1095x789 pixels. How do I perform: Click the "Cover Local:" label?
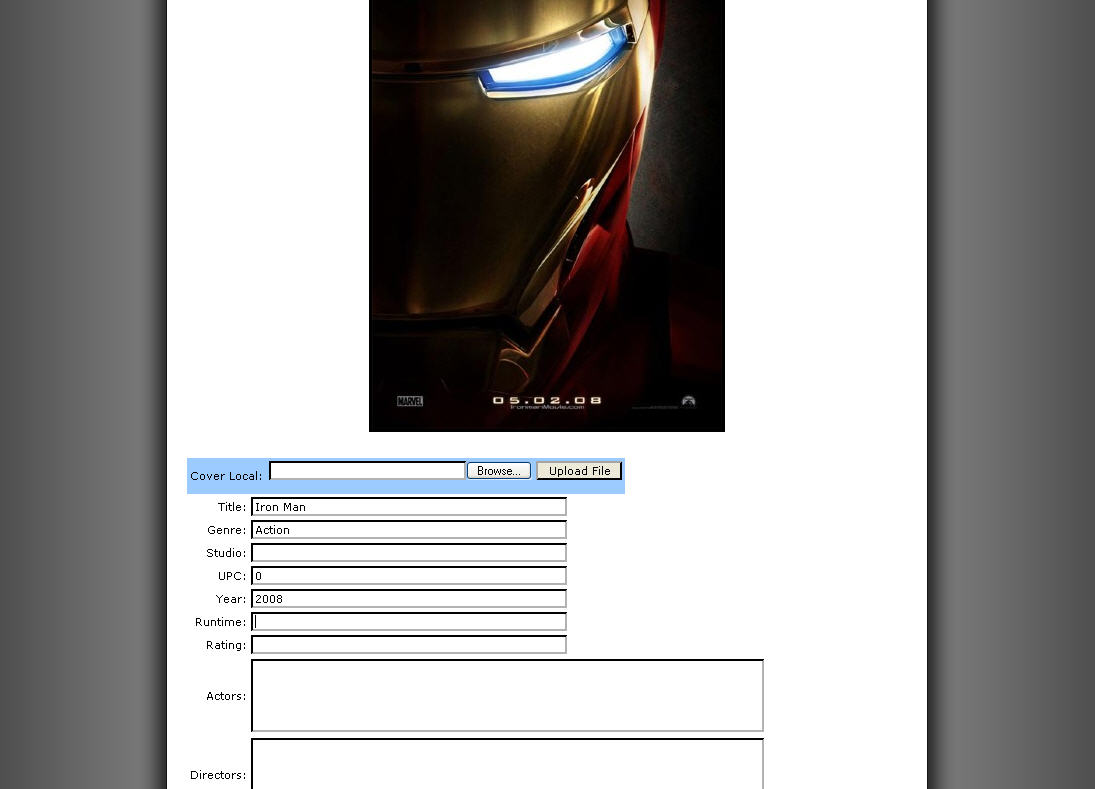tap(226, 476)
